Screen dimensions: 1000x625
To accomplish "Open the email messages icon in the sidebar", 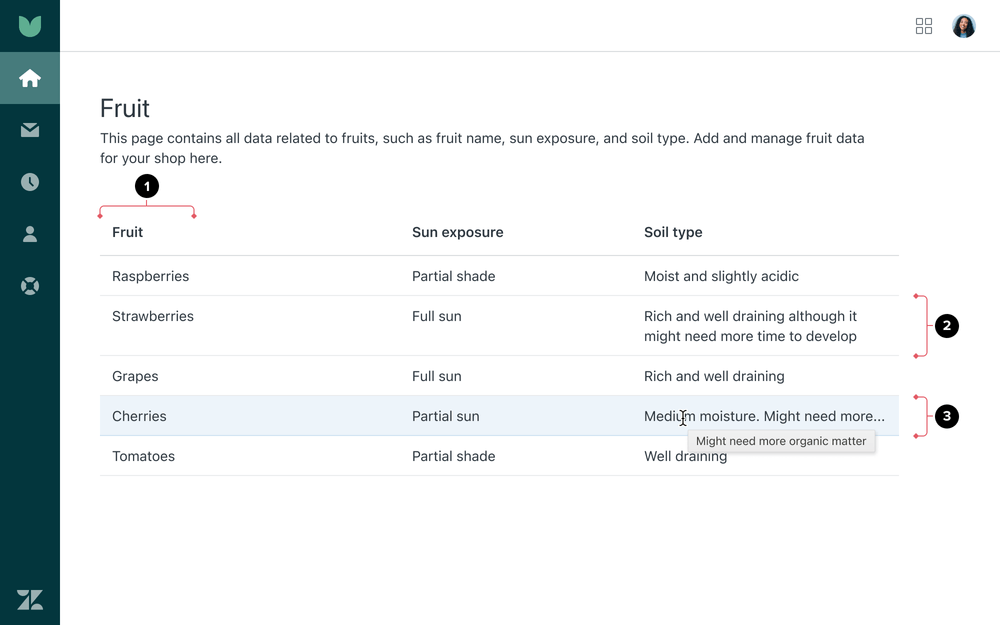I will click(30, 130).
